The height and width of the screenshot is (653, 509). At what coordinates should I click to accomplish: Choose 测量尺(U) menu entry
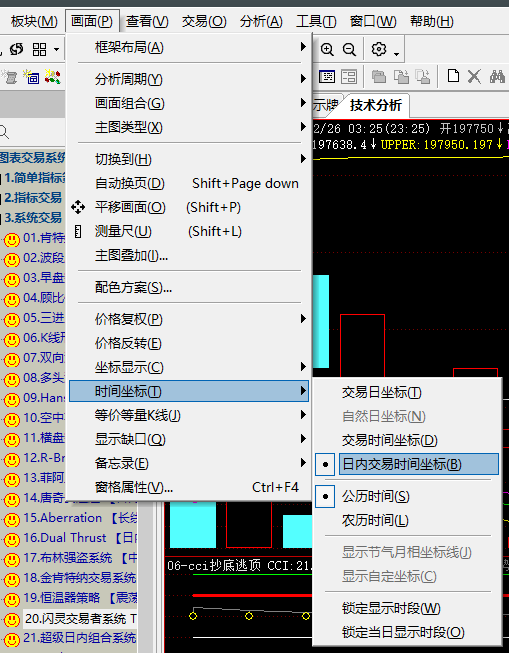(x=189, y=231)
